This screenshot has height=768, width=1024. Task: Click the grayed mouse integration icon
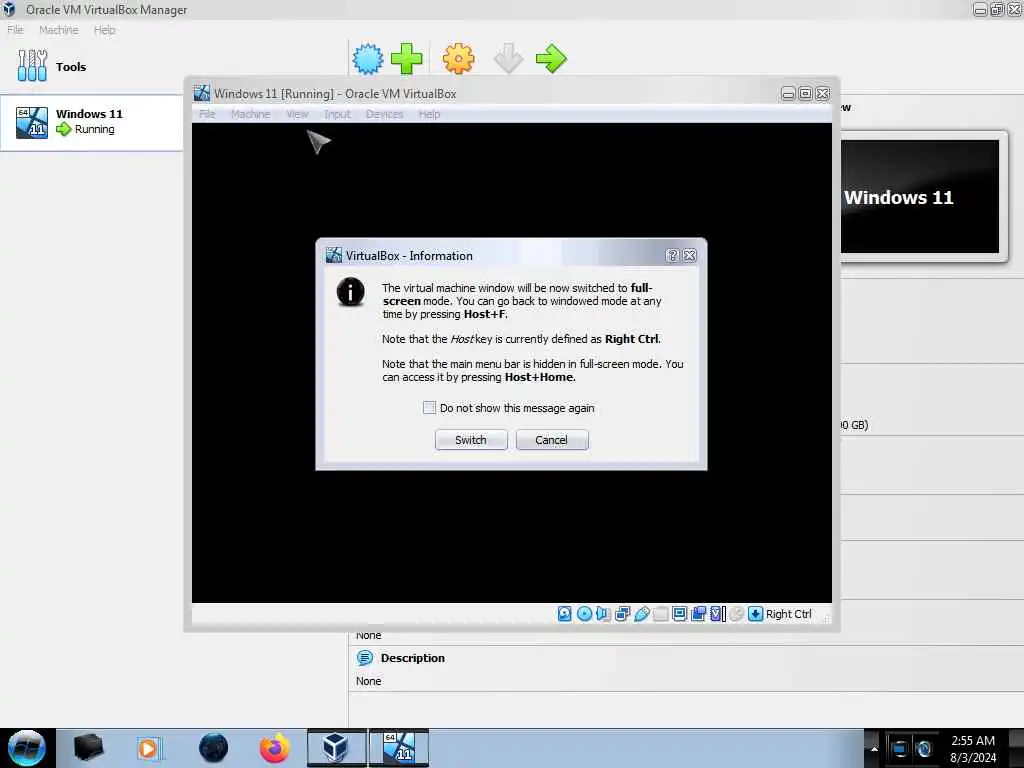(x=737, y=614)
